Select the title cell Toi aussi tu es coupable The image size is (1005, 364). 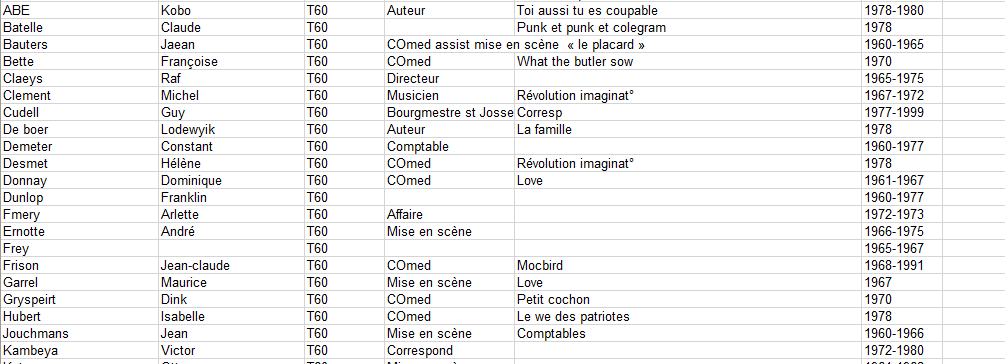click(x=687, y=10)
